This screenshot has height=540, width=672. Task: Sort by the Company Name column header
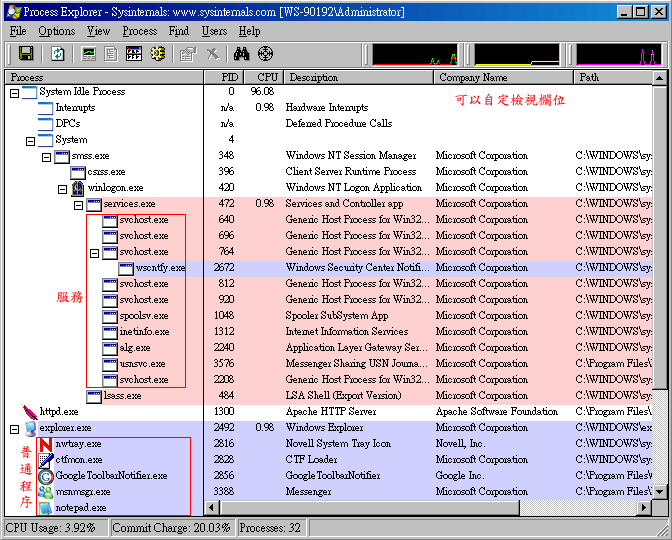pyautogui.click(x=504, y=78)
